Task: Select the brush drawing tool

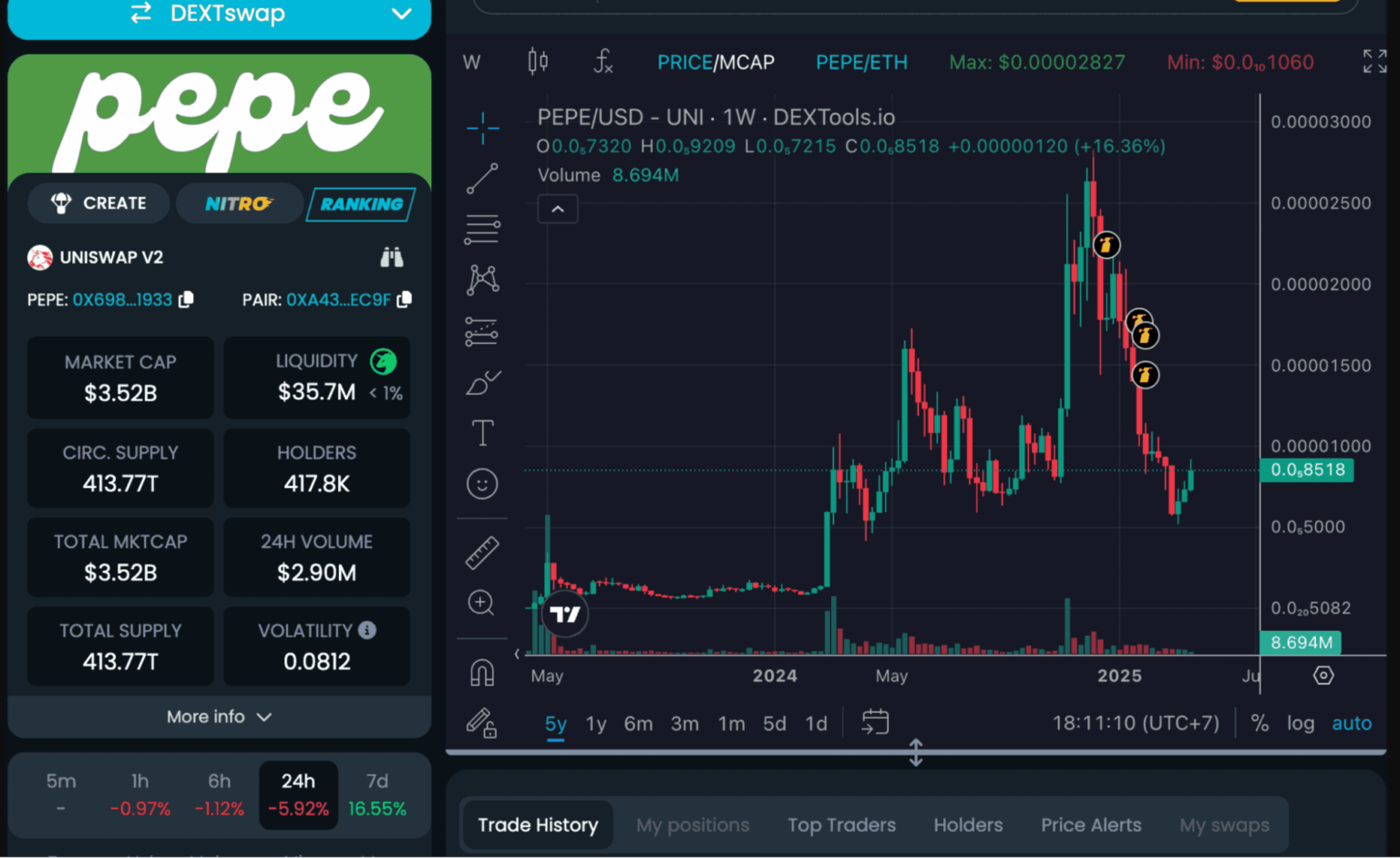Action: [482, 383]
